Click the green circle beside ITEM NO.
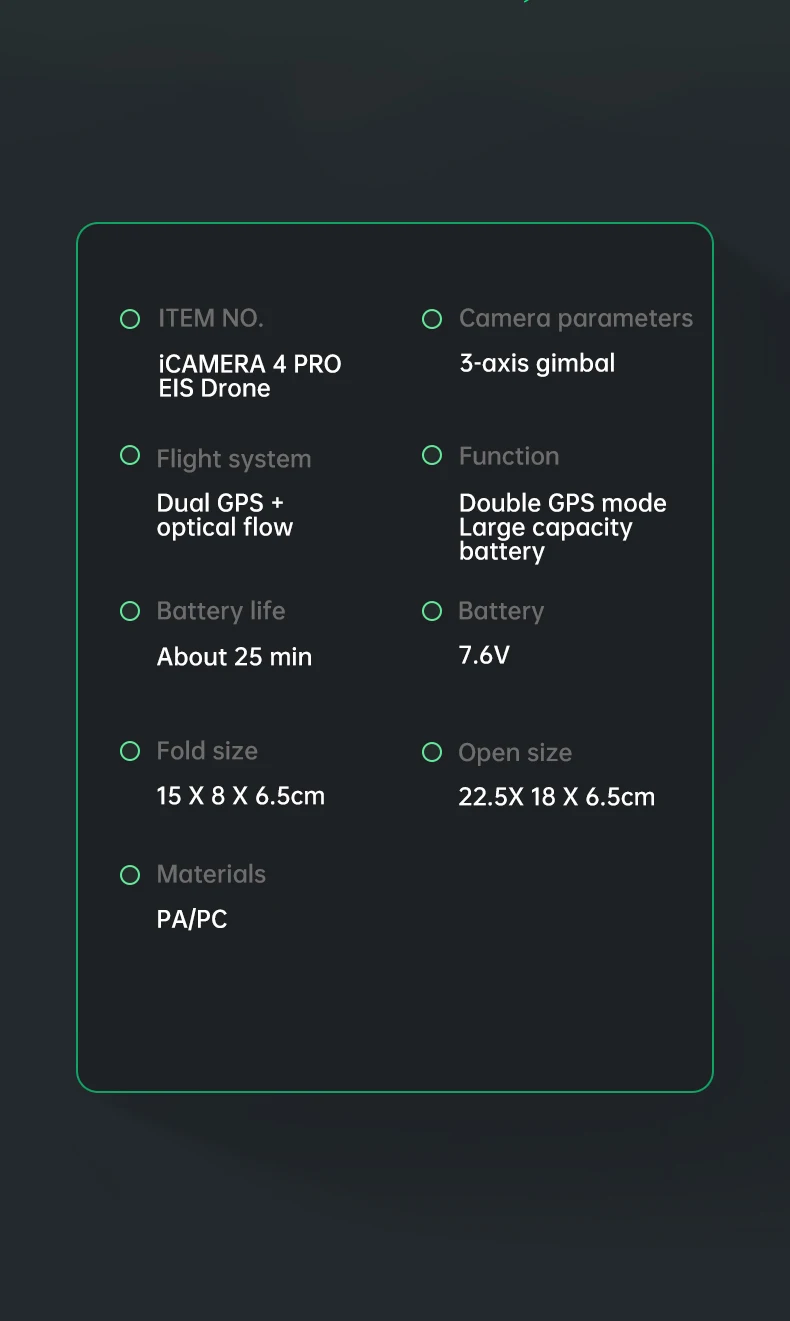790x1321 pixels. click(130, 319)
